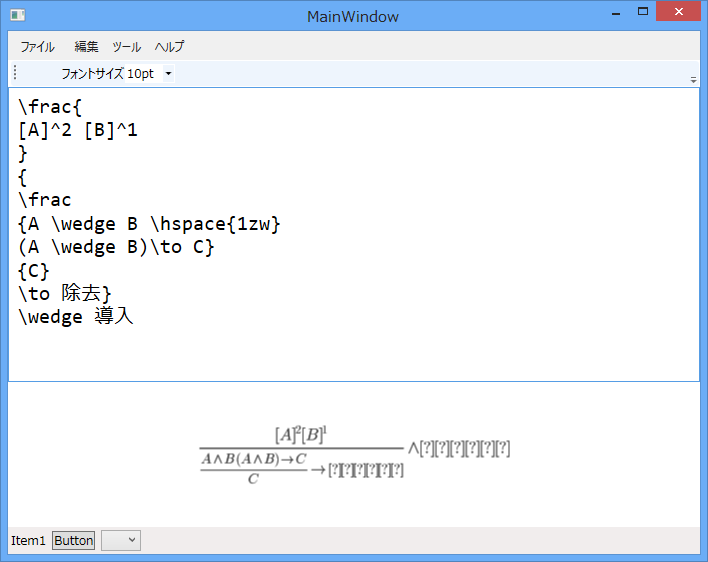Open the status bar combo box
Viewport: 708px width, 562px height.
pos(121,540)
